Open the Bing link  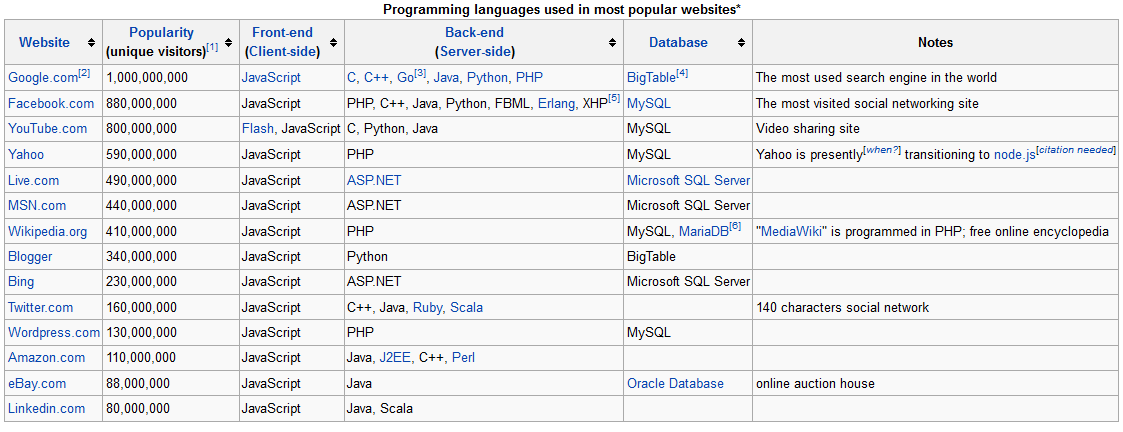pos(21,282)
